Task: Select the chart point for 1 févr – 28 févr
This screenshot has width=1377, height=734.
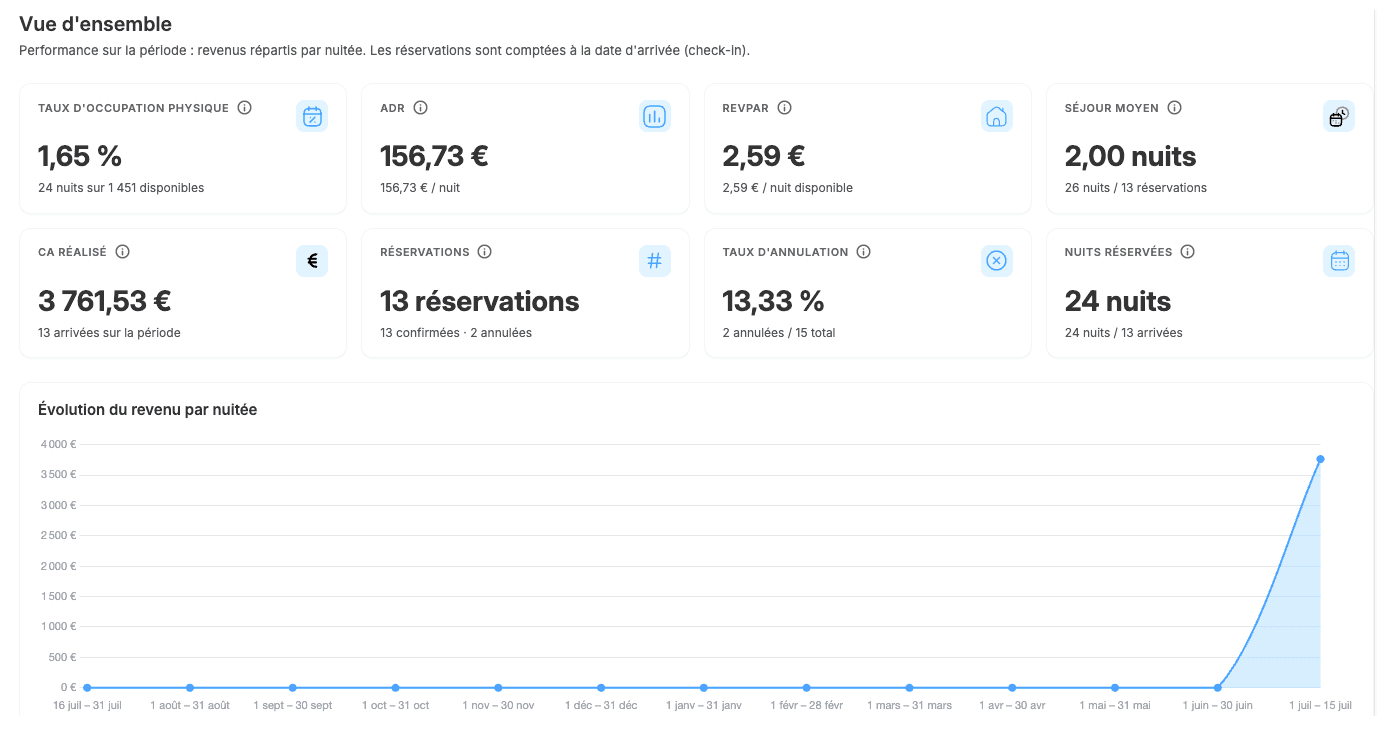Action: pos(806,688)
